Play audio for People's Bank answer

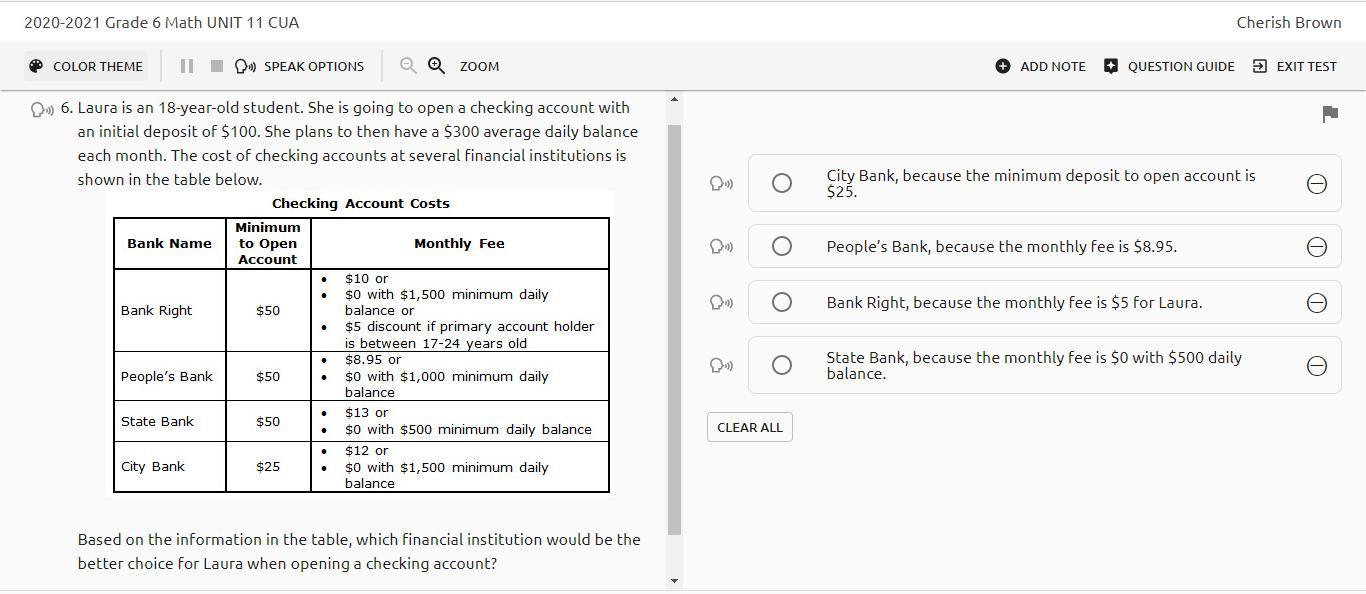[721, 246]
